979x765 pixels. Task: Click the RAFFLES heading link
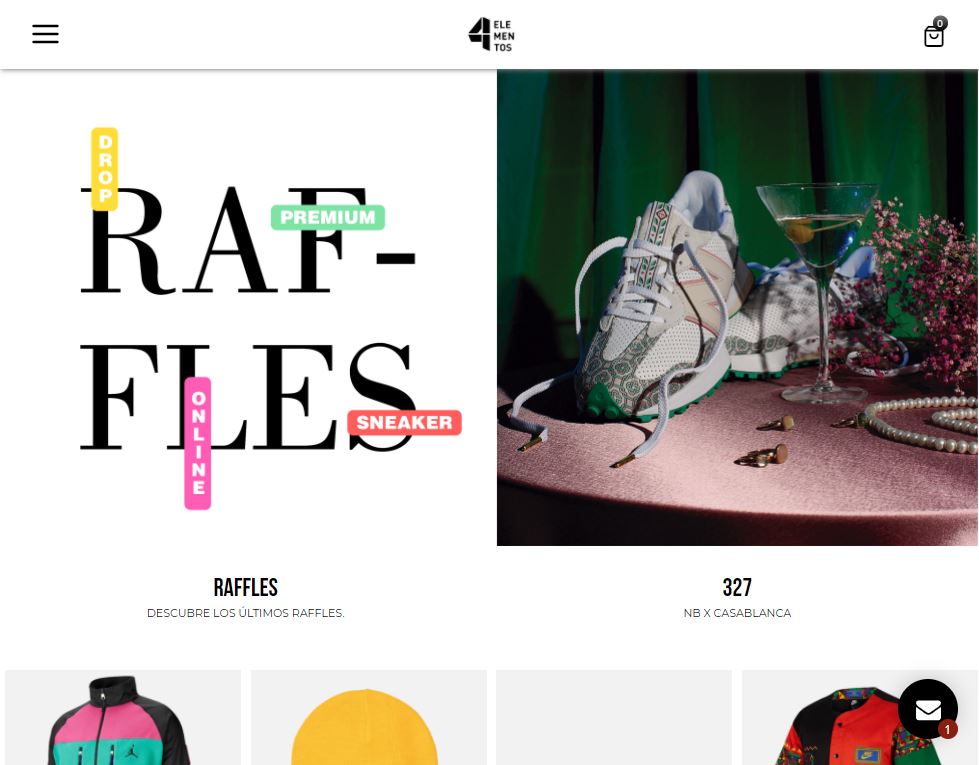[x=245, y=588]
